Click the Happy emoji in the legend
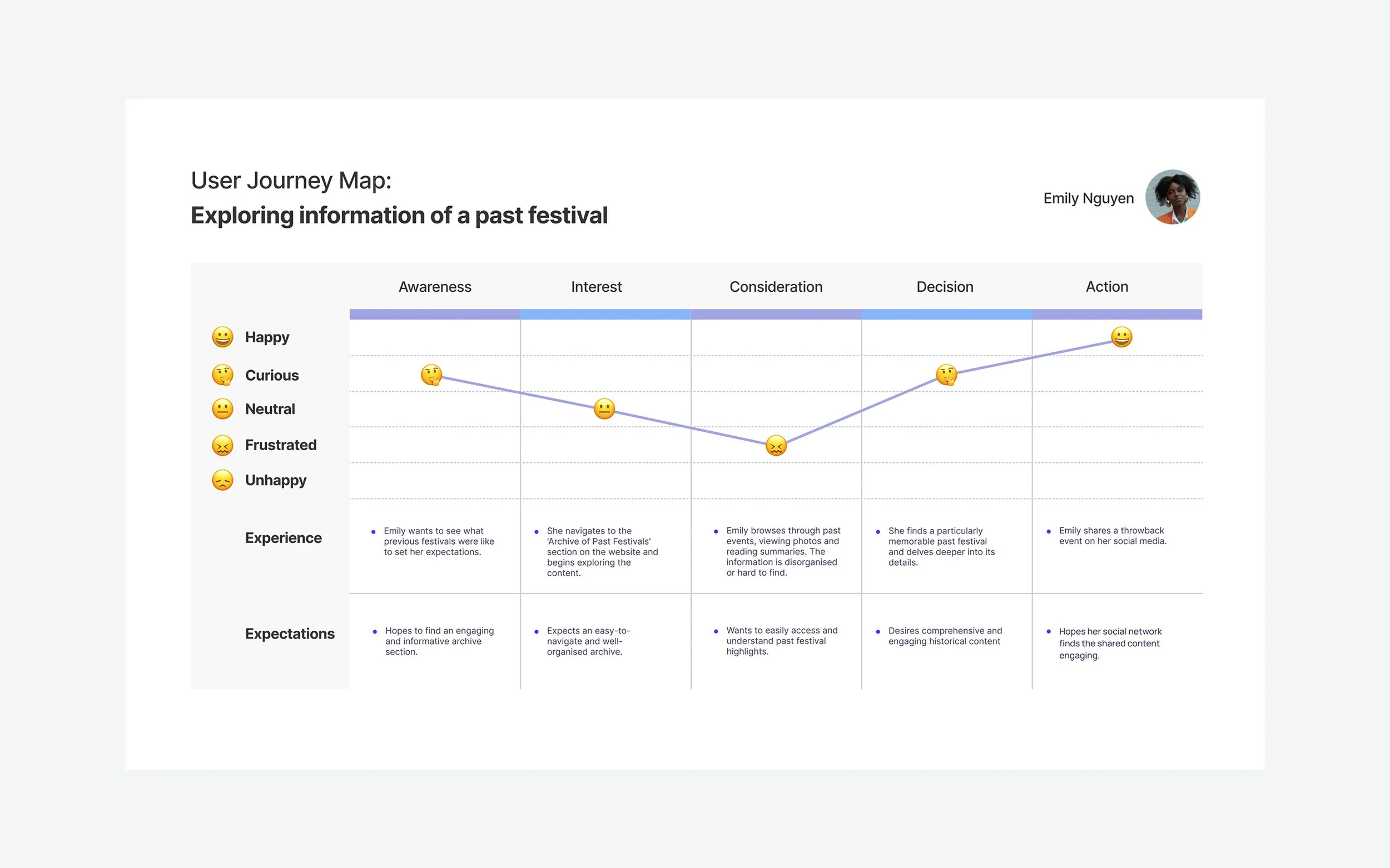 click(x=222, y=337)
